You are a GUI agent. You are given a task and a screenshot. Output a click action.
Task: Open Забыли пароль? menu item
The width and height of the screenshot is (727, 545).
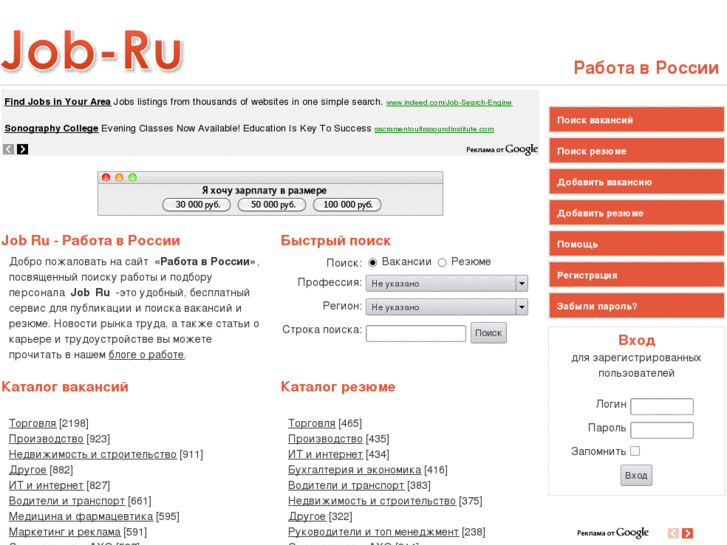click(637, 306)
